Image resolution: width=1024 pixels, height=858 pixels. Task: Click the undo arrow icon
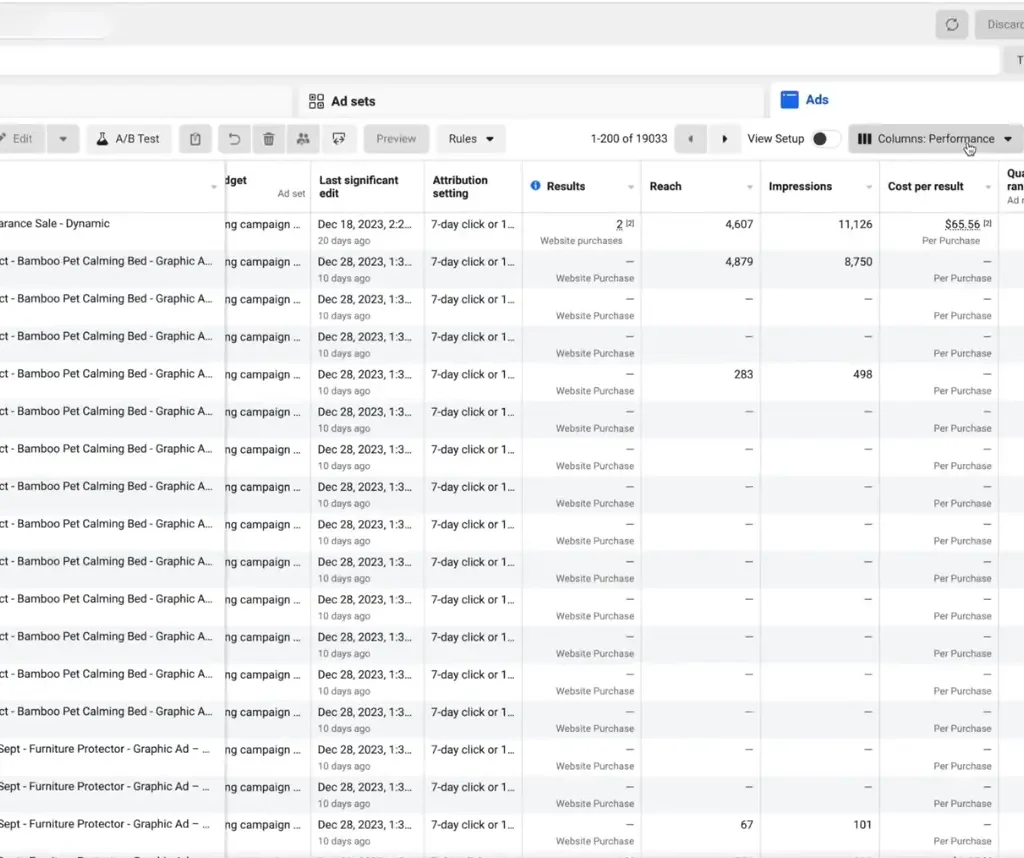(x=235, y=139)
